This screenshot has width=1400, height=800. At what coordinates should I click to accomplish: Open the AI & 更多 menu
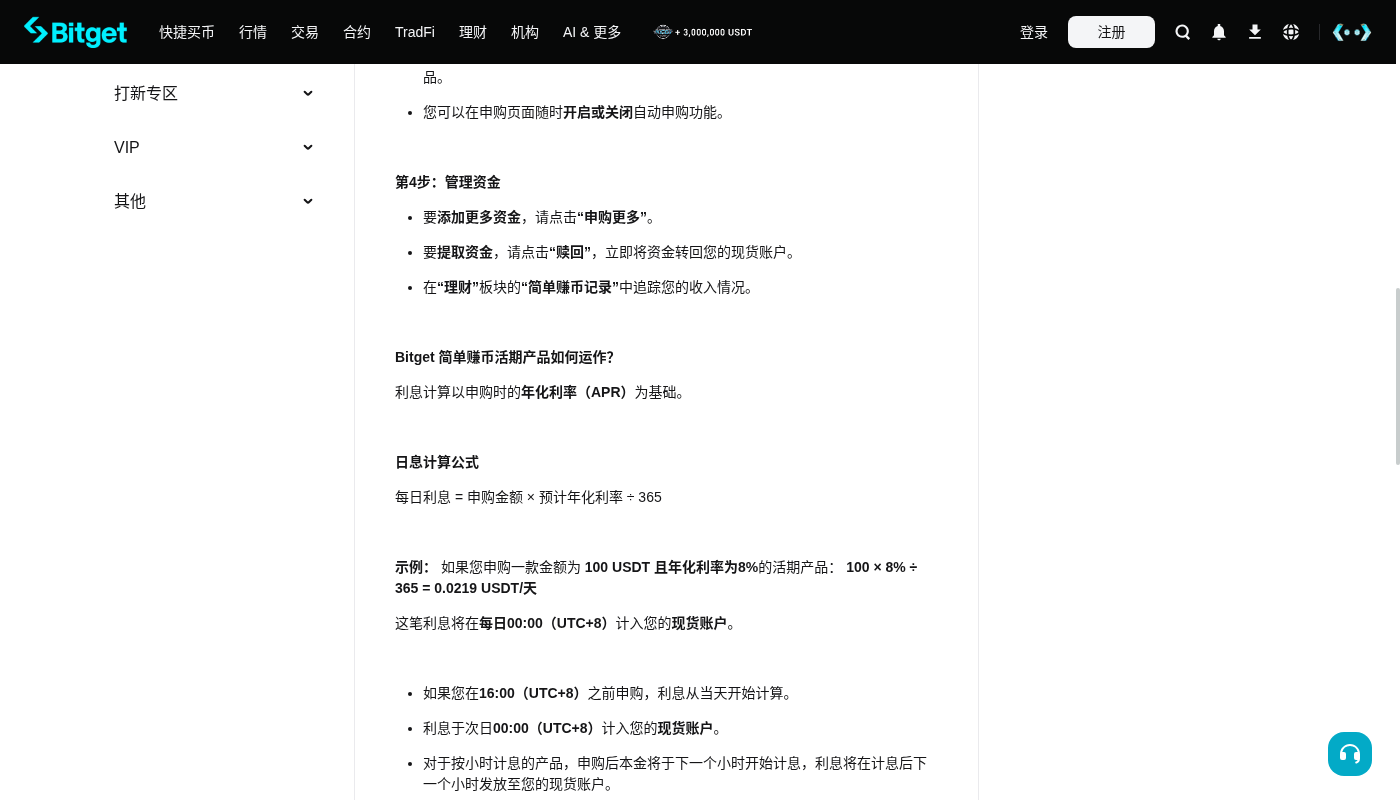(x=592, y=32)
